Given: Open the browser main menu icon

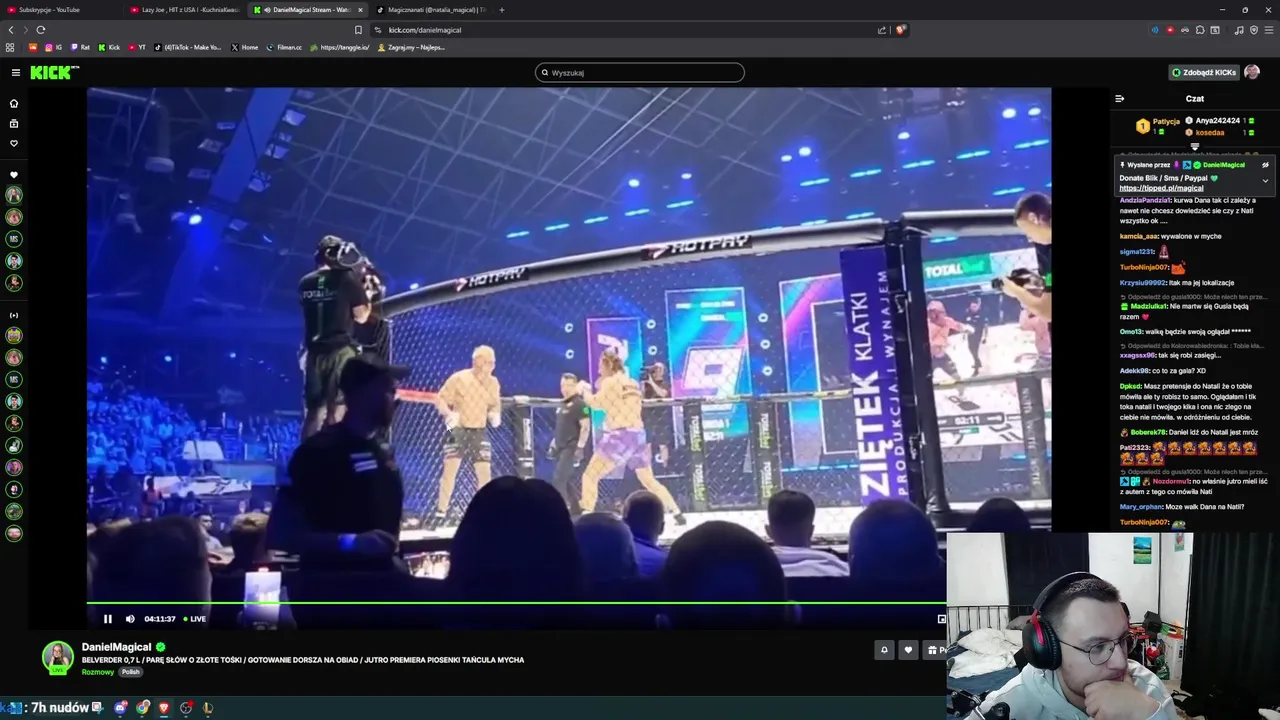Looking at the screenshot, I should (x=1269, y=30).
